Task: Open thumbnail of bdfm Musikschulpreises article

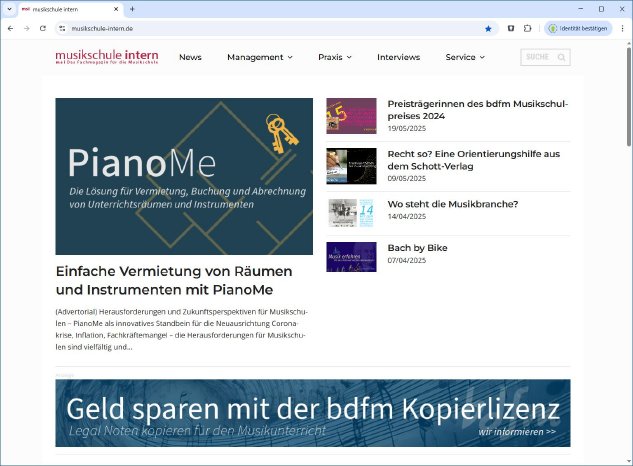Action: pos(351,116)
